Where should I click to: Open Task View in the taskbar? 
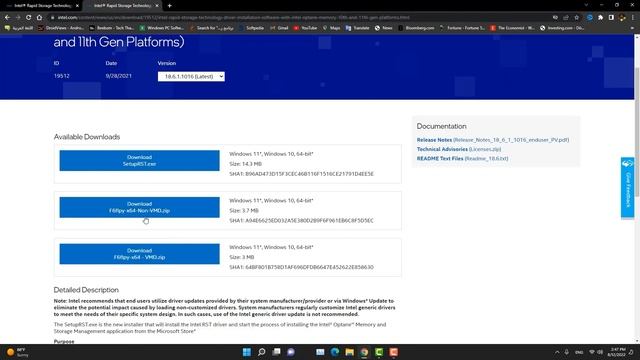[276, 352]
